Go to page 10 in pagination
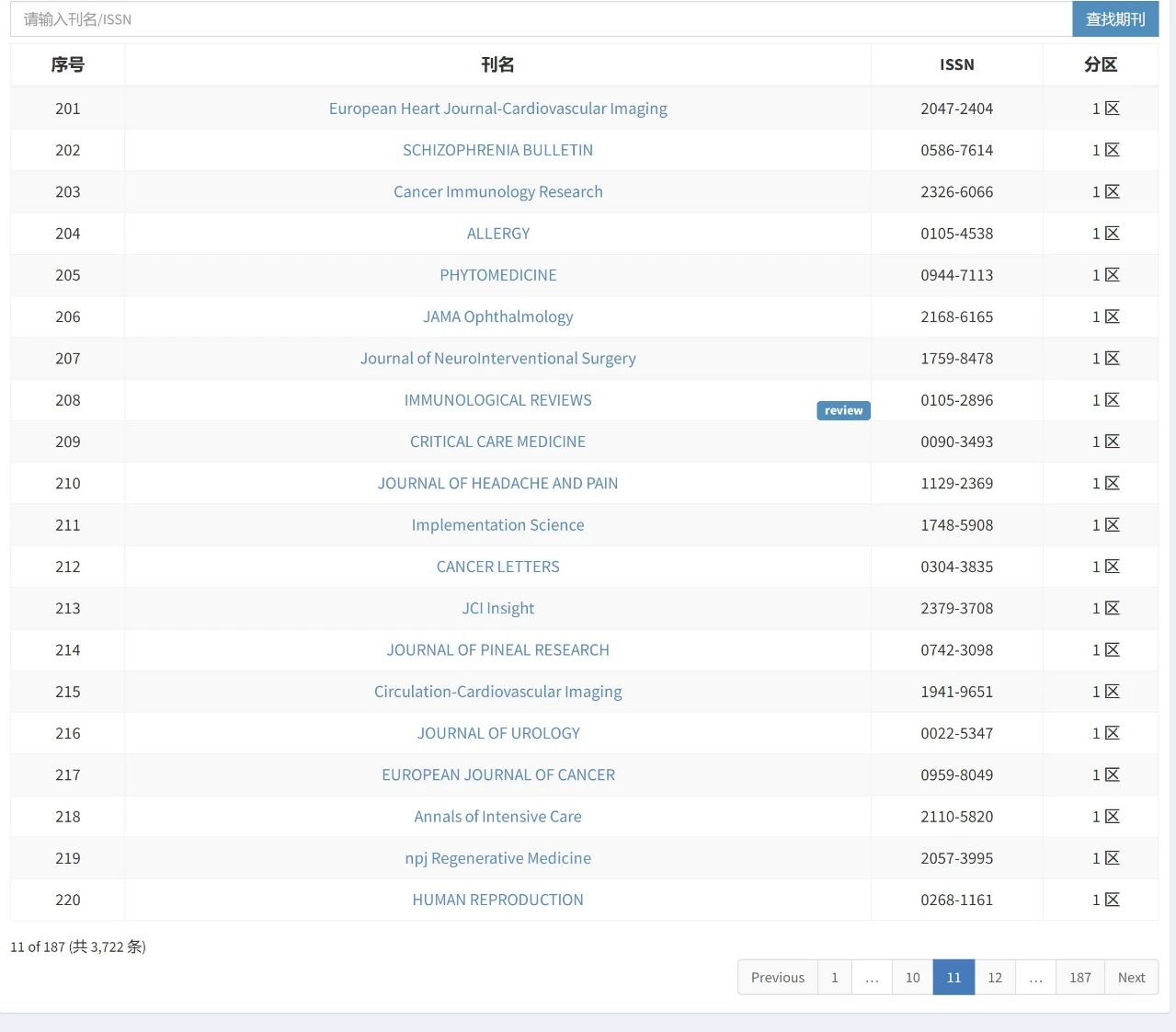The image size is (1176, 1032). (x=912, y=977)
